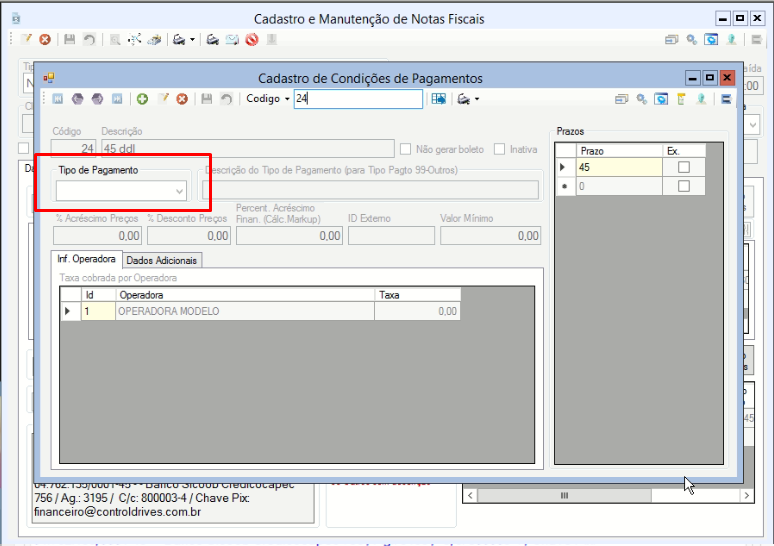Screen dimensions: 774x546
Task: Edit the payment condition with pencil icon
Action: point(163,99)
